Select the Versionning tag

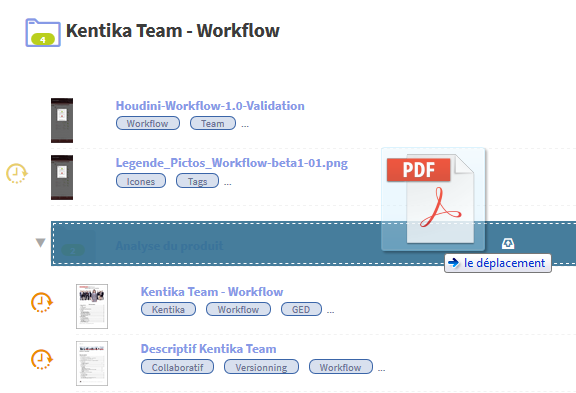[261, 367]
